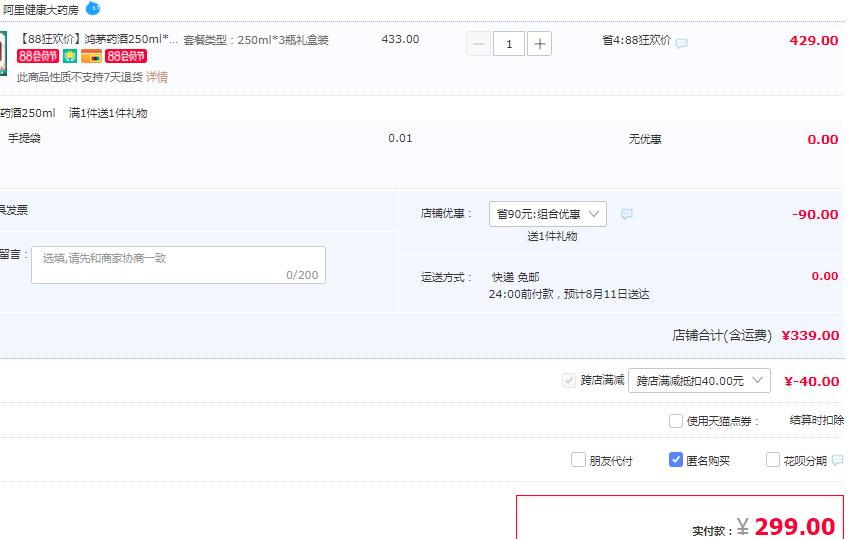Viewport: 853px width, 539px height.
Task: Click the orange credit card badge icon
Action: (x=91, y=56)
